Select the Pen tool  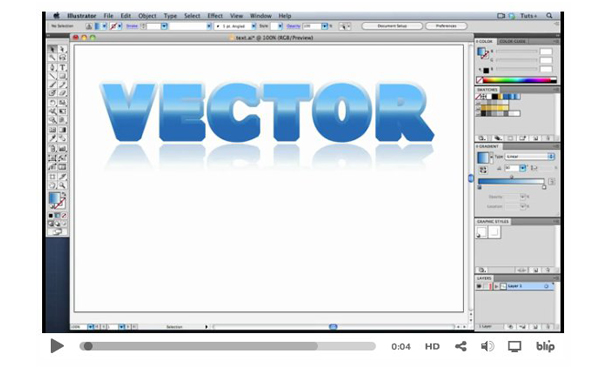53,67
